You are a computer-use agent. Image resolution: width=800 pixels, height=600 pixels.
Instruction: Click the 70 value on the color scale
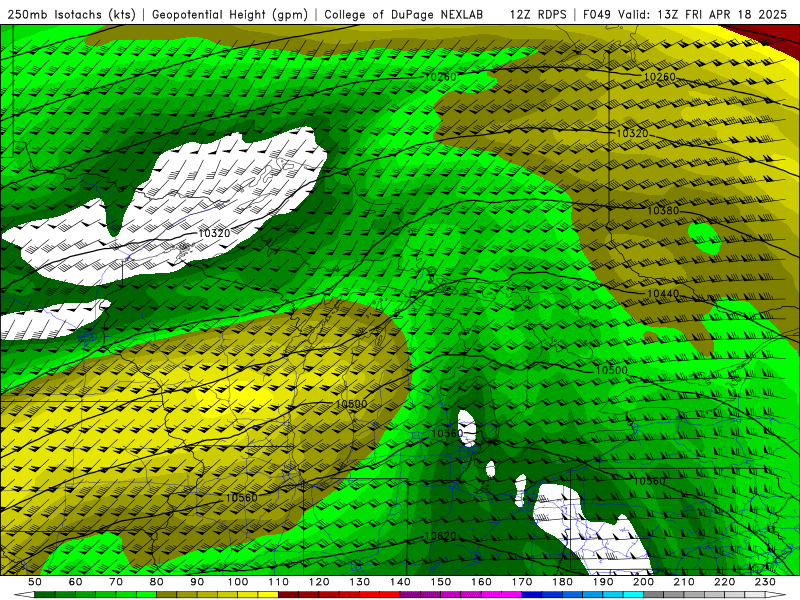pos(116,582)
